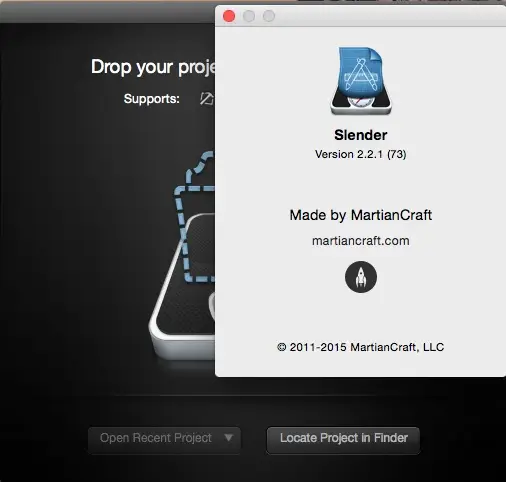Click the zoom button of About window

[269, 16]
